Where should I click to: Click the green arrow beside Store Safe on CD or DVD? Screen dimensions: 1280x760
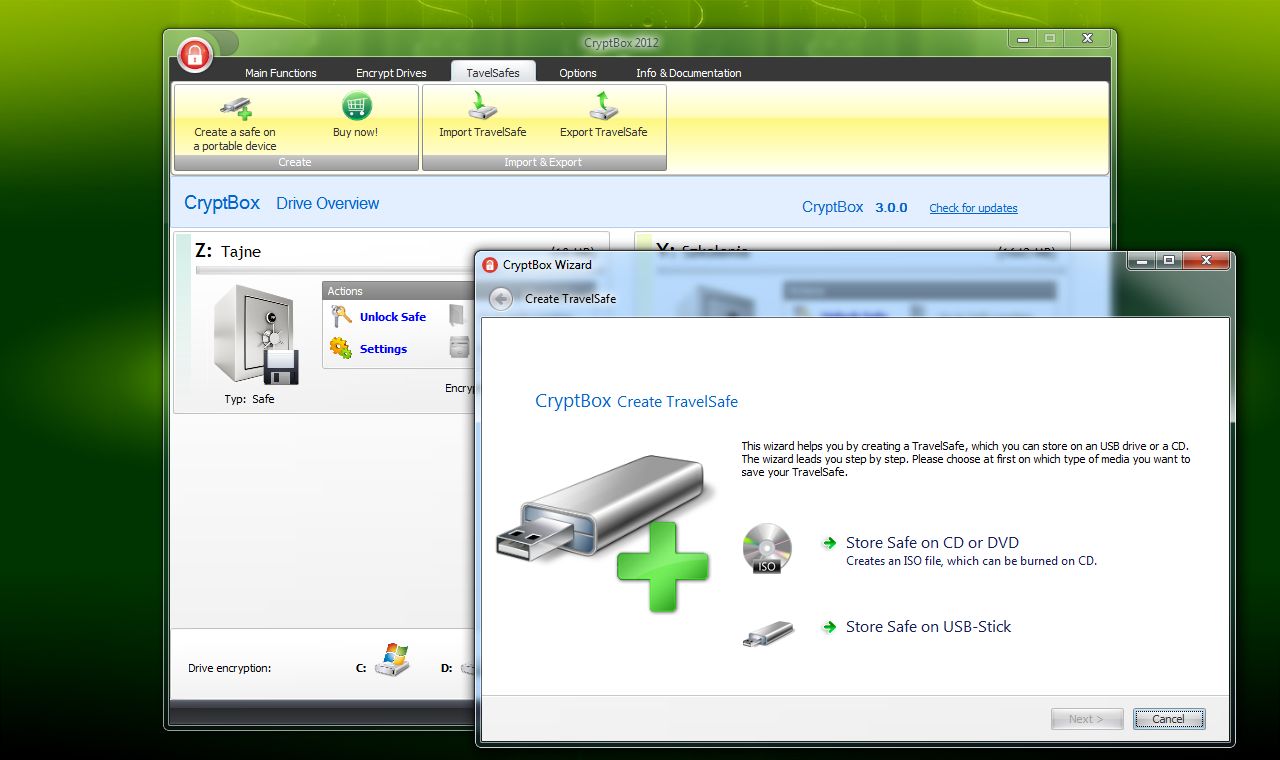[x=829, y=543]
